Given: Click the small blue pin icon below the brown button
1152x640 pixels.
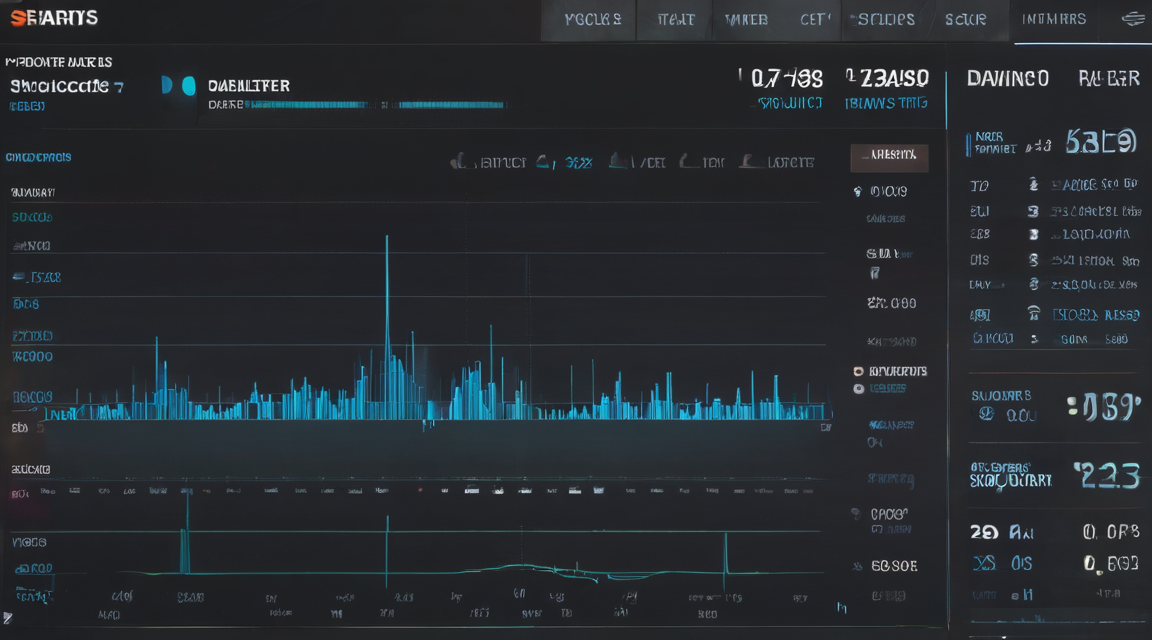Looking at the screenshot, I should point(857,192).
